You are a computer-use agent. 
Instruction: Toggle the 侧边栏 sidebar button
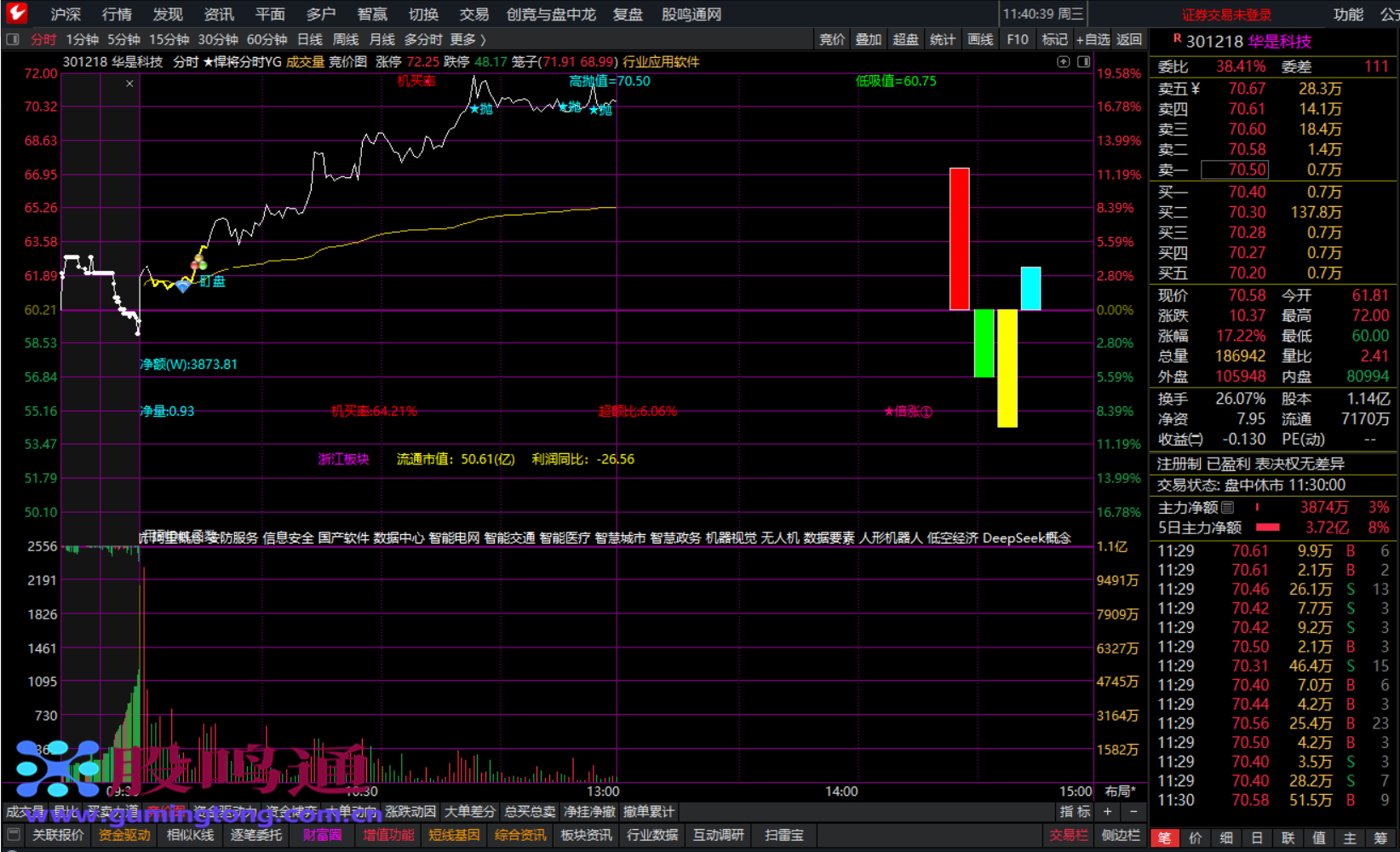click(1120, 835)
